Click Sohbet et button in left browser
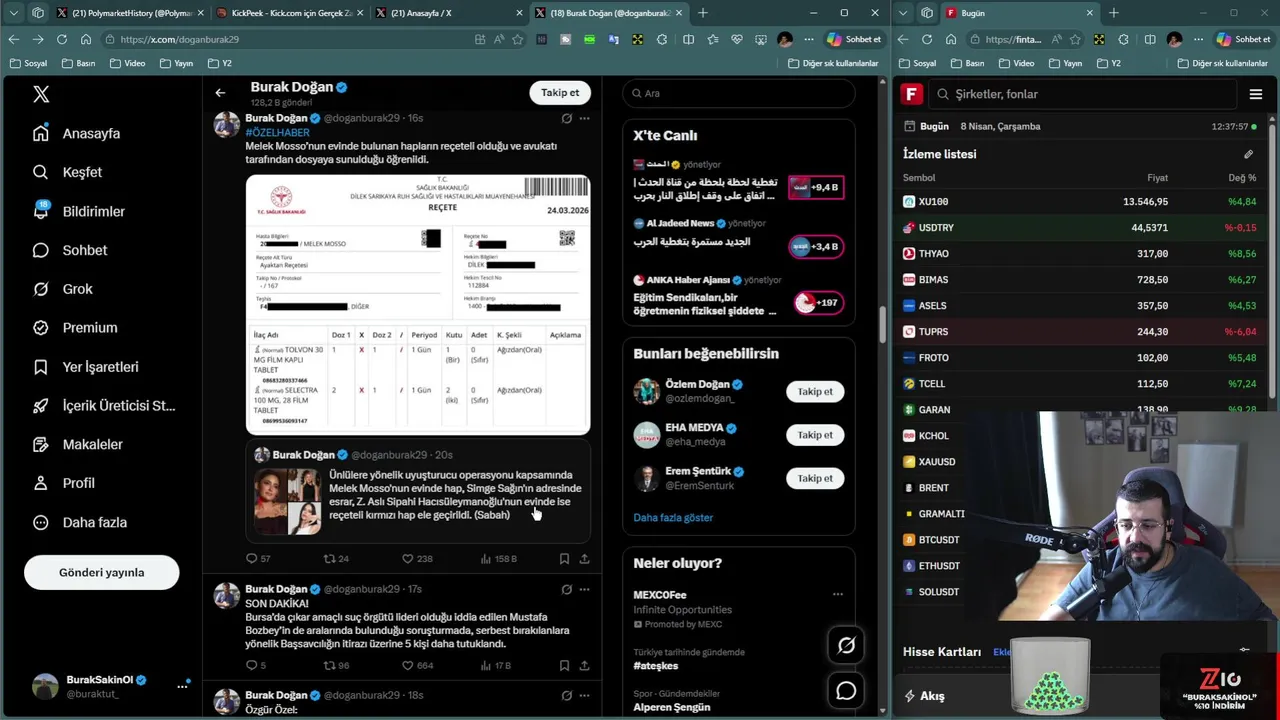Viewport: 1280px width, 720px height. (x=854, y=39)
